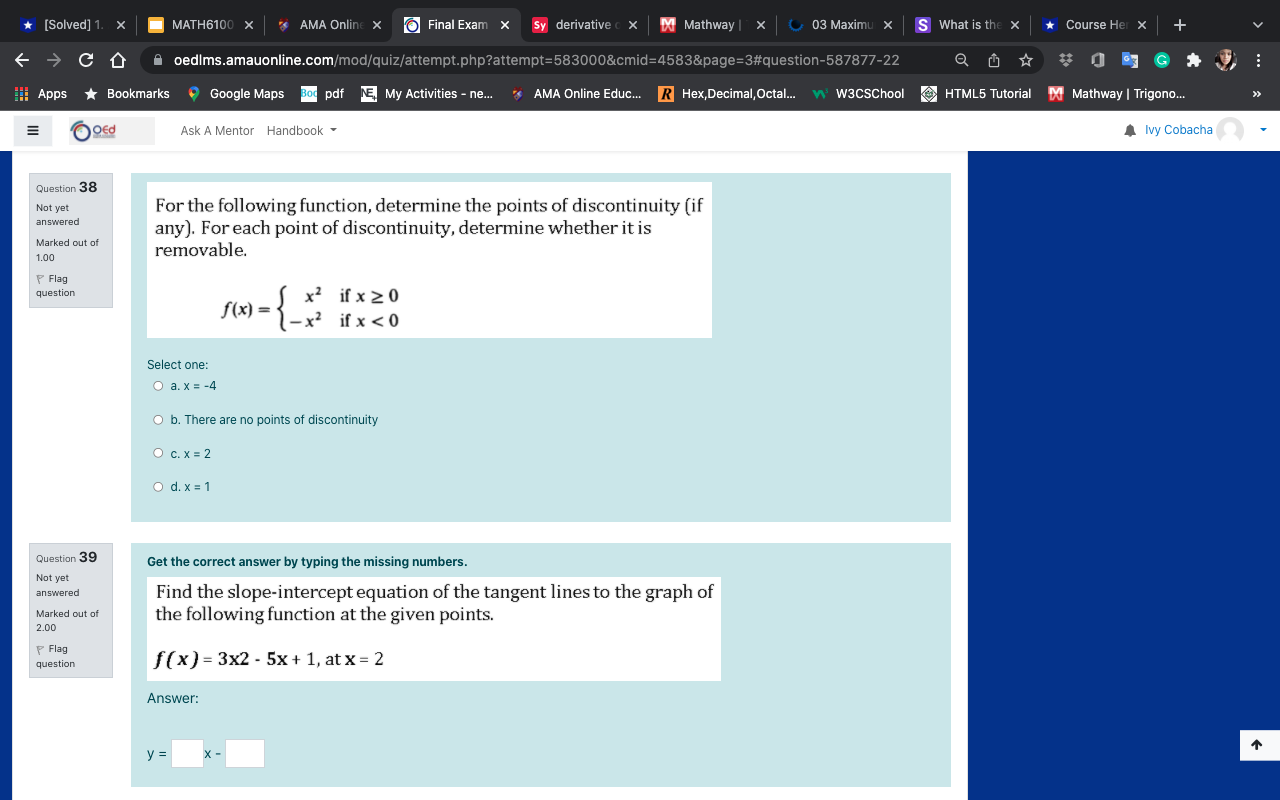Select answer choice c, x = 2
Viewport: 1280px width, 800px height.
coord(158,453)
